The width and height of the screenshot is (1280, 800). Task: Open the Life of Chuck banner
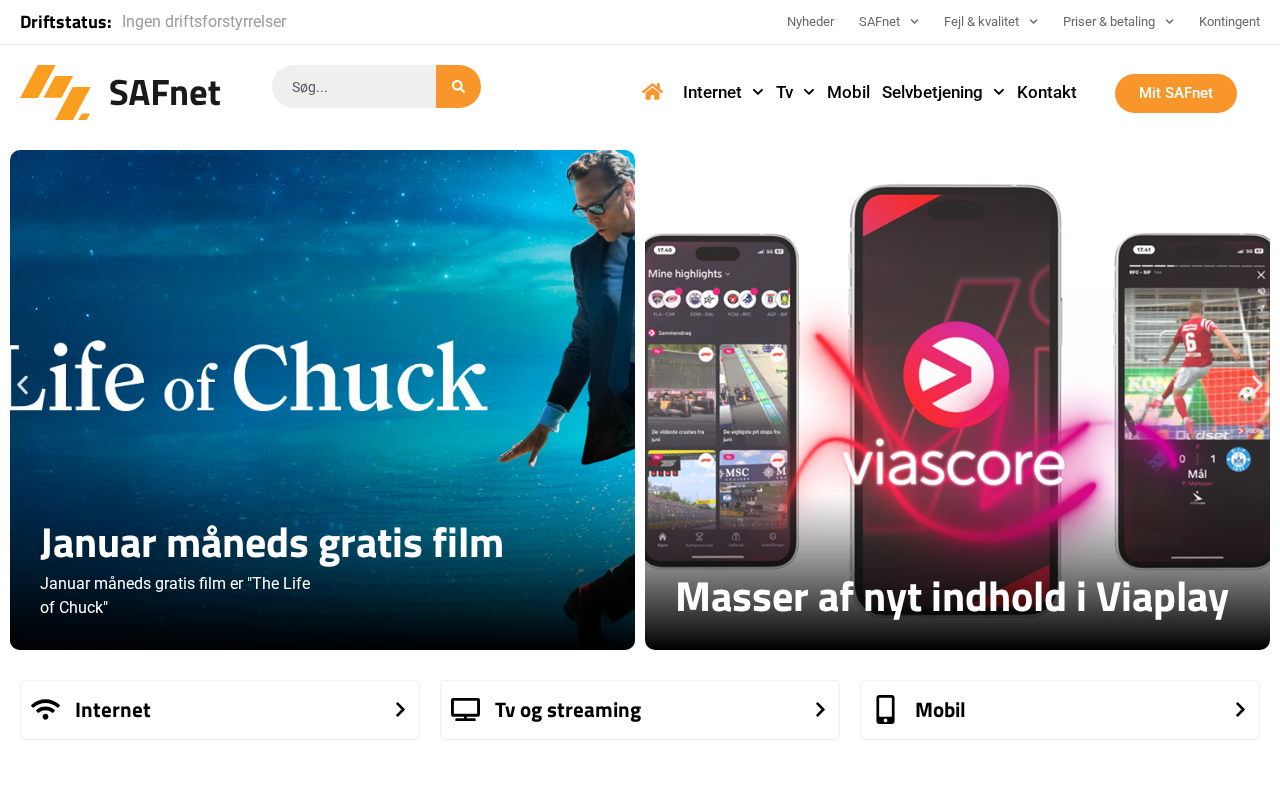click(x=322, y=400)
